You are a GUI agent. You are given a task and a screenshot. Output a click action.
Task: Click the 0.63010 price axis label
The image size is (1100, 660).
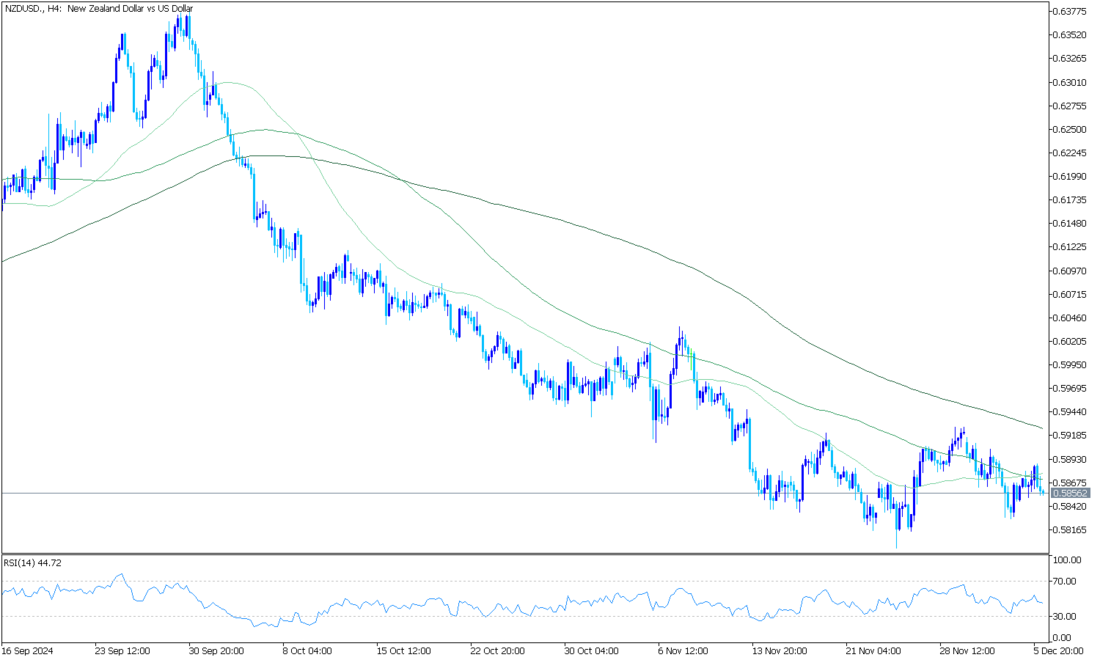(x=1071, y=82)
